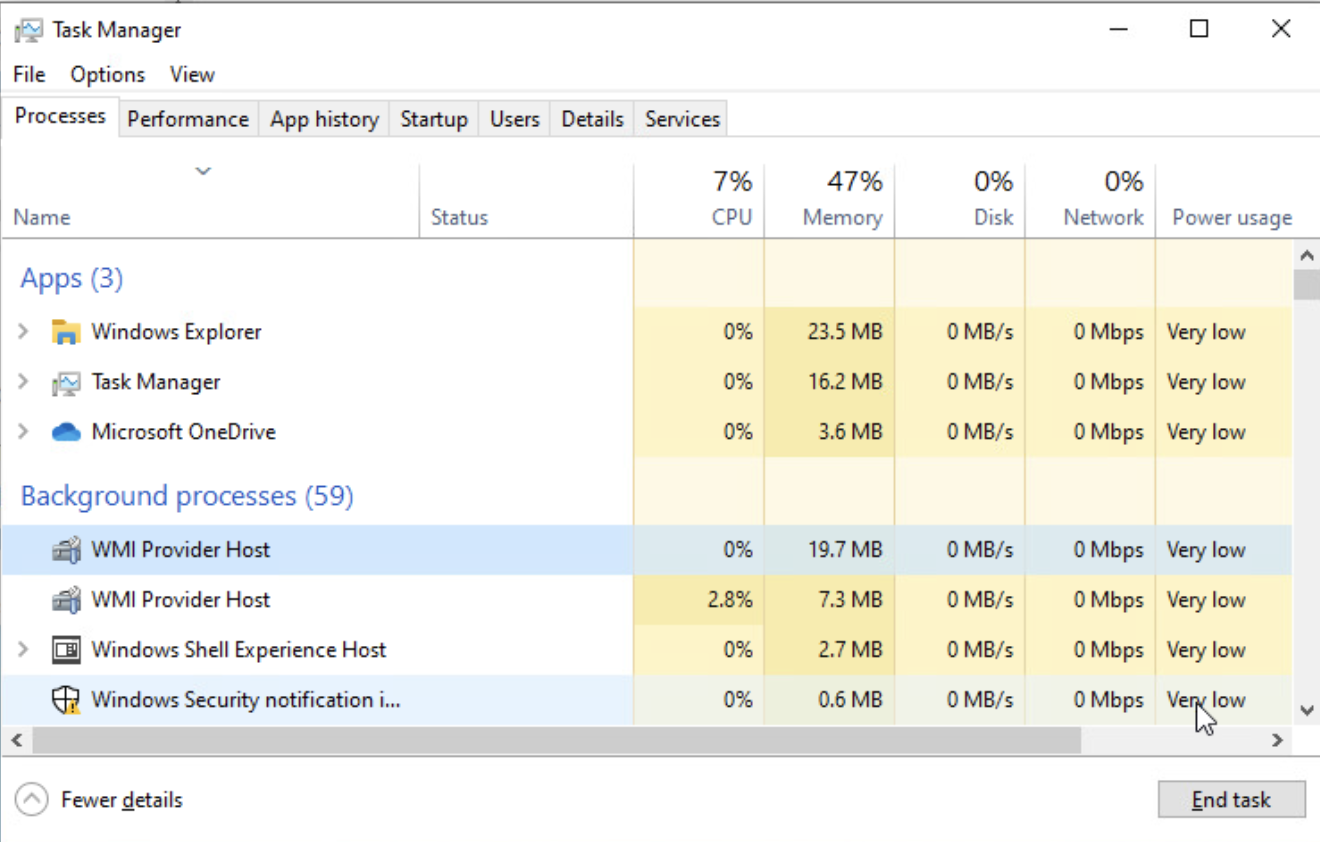Screen dimensions: 1320x842
Task: Click the End task button
Action: [1232, 800]
